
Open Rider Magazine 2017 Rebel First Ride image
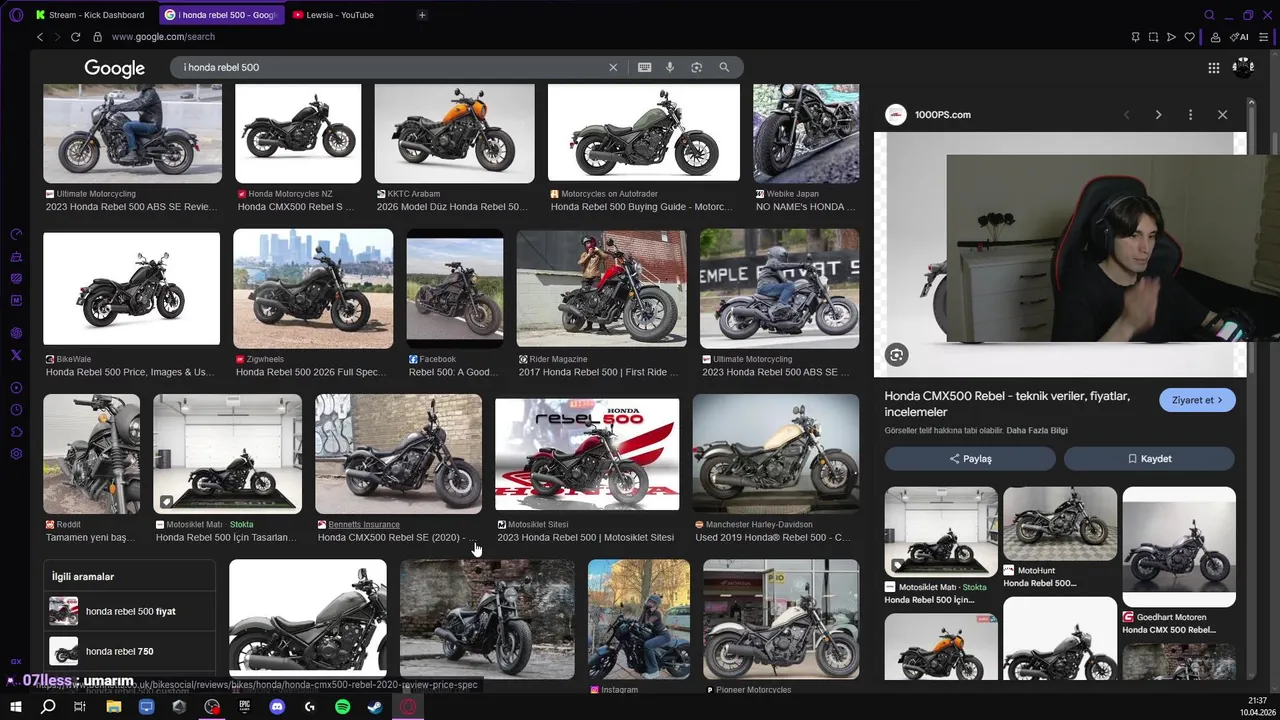tap(601, 289)
